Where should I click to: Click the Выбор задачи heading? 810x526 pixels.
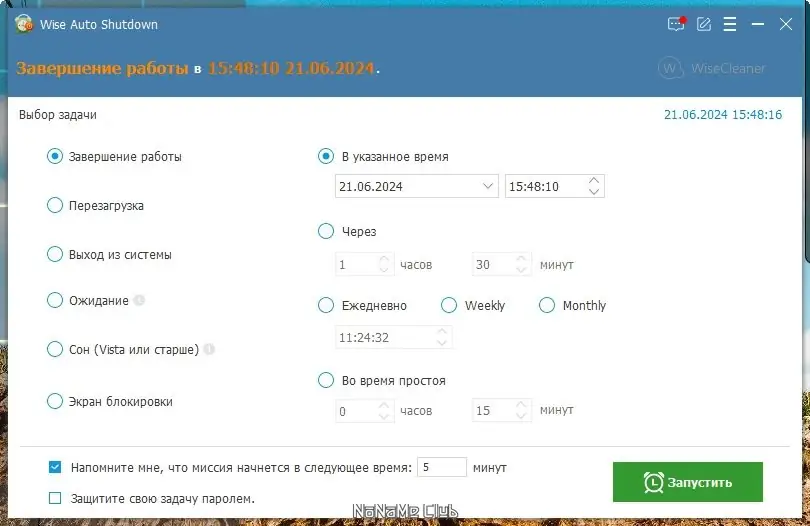[x=58, y=115]
